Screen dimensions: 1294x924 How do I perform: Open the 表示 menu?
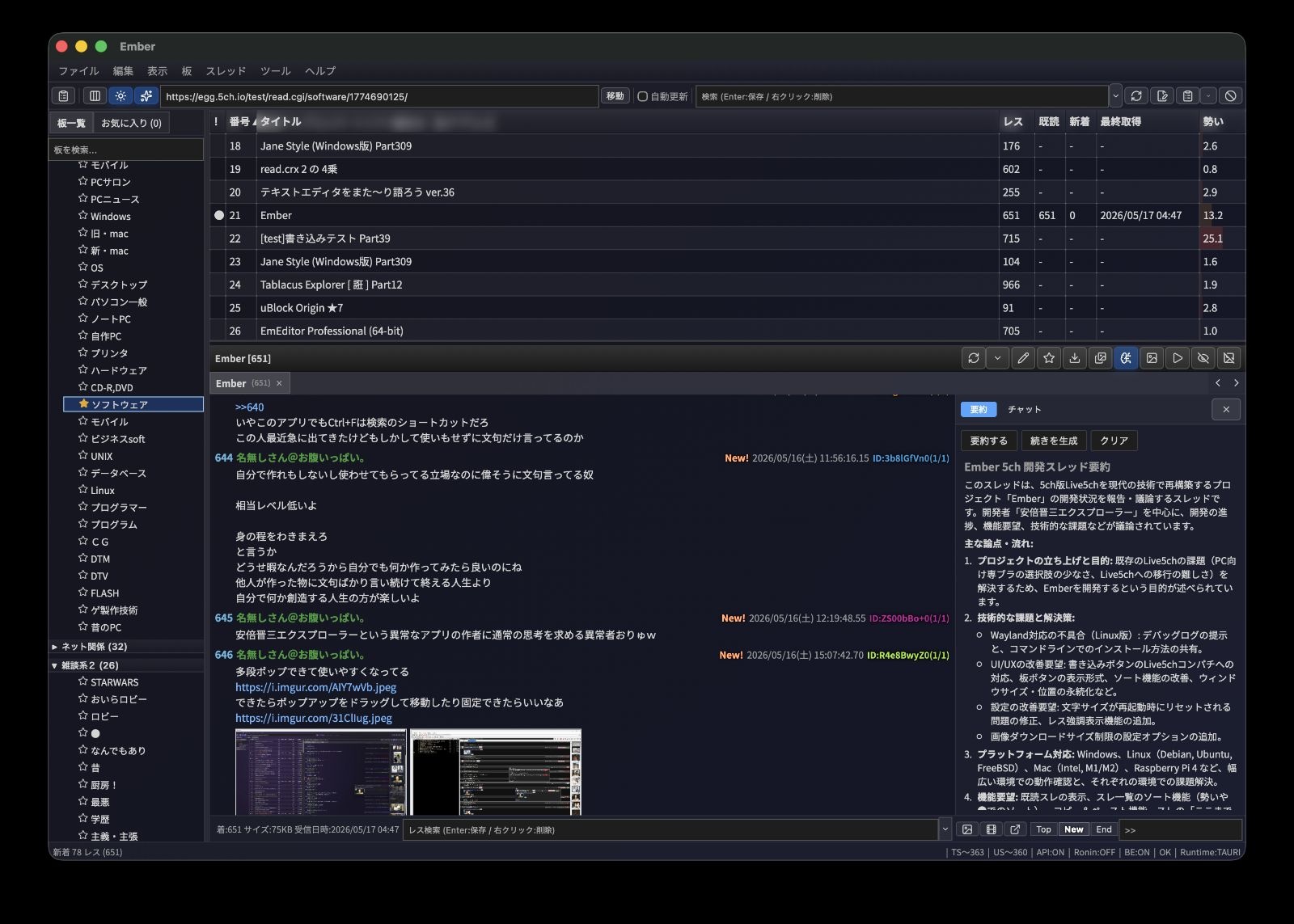(158, 71)
